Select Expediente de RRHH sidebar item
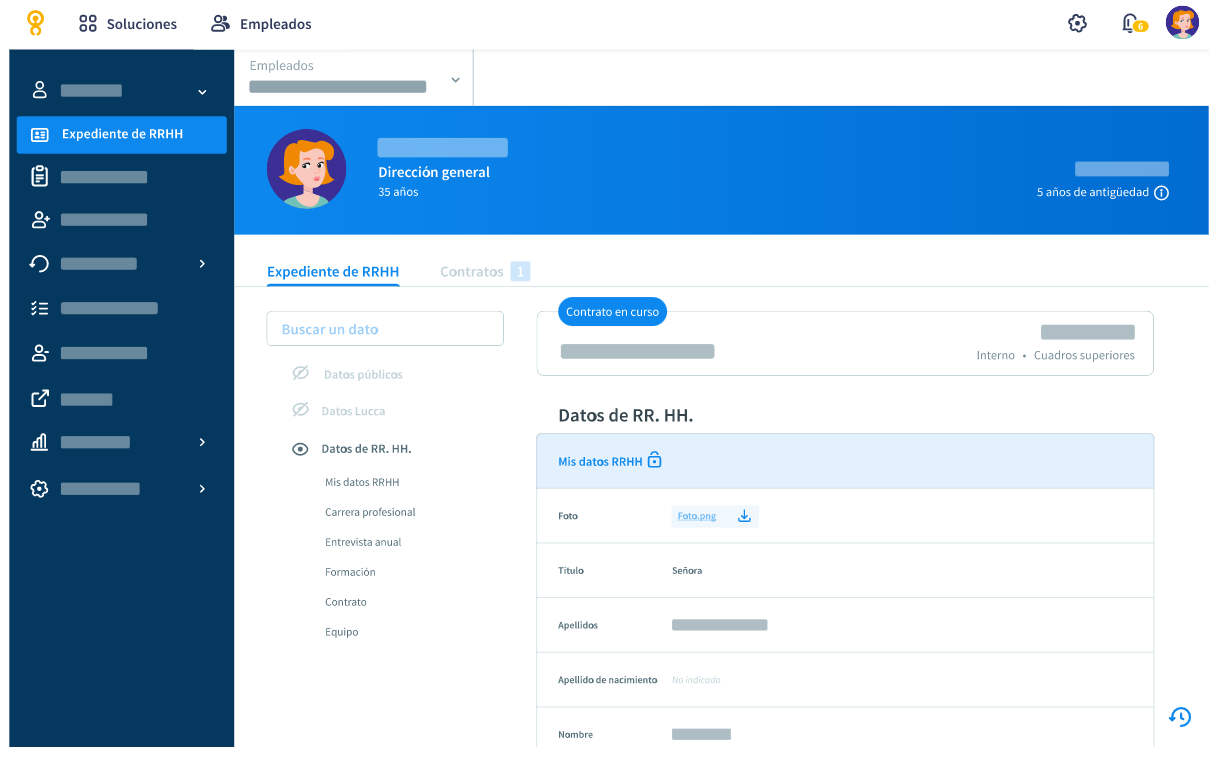Screen dimensions: 1218x758 122,134
